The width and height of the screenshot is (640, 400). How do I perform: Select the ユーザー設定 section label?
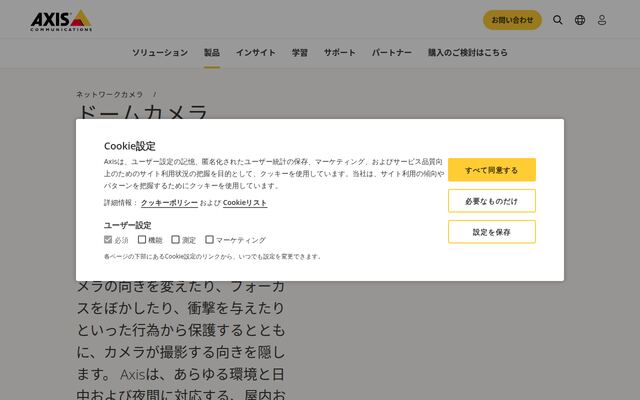(127, 225)
